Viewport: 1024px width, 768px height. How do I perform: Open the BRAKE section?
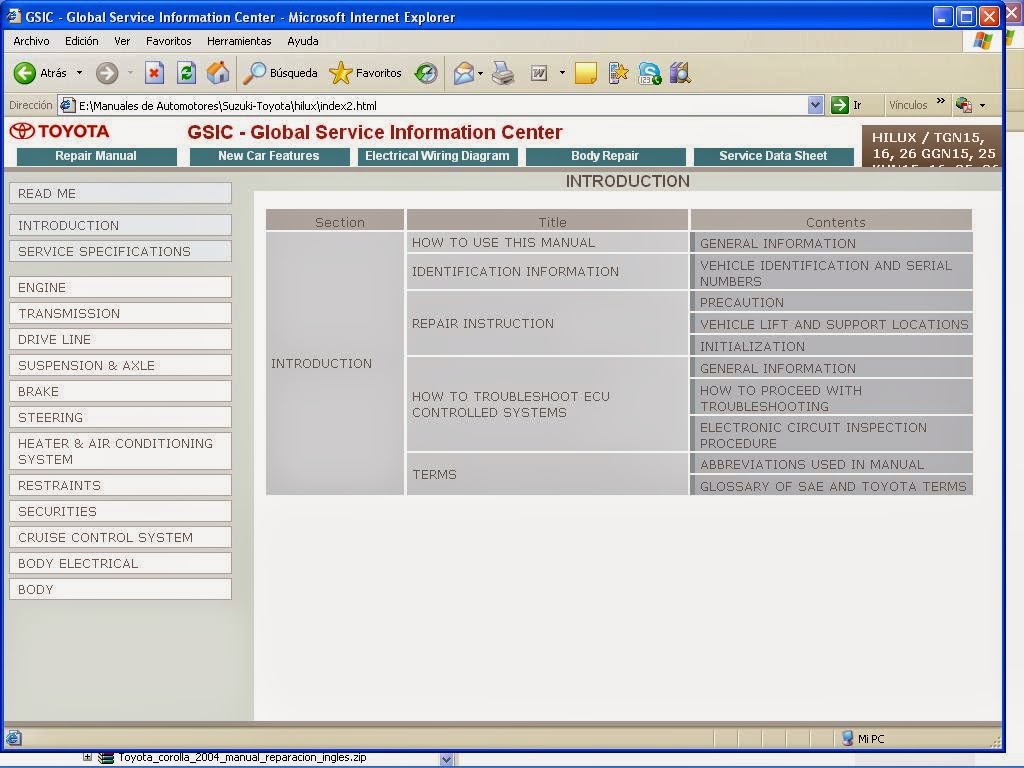click(120, 392)
